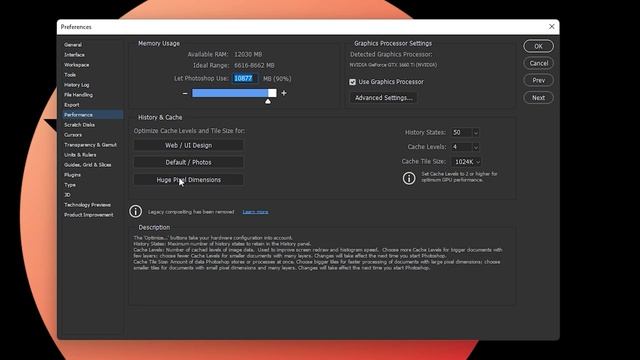This screenshot has height=360, width=640.
Task: Expand the Cache Levels dropdown arrow
Action: pyautogui.click(x=476, y=147)
